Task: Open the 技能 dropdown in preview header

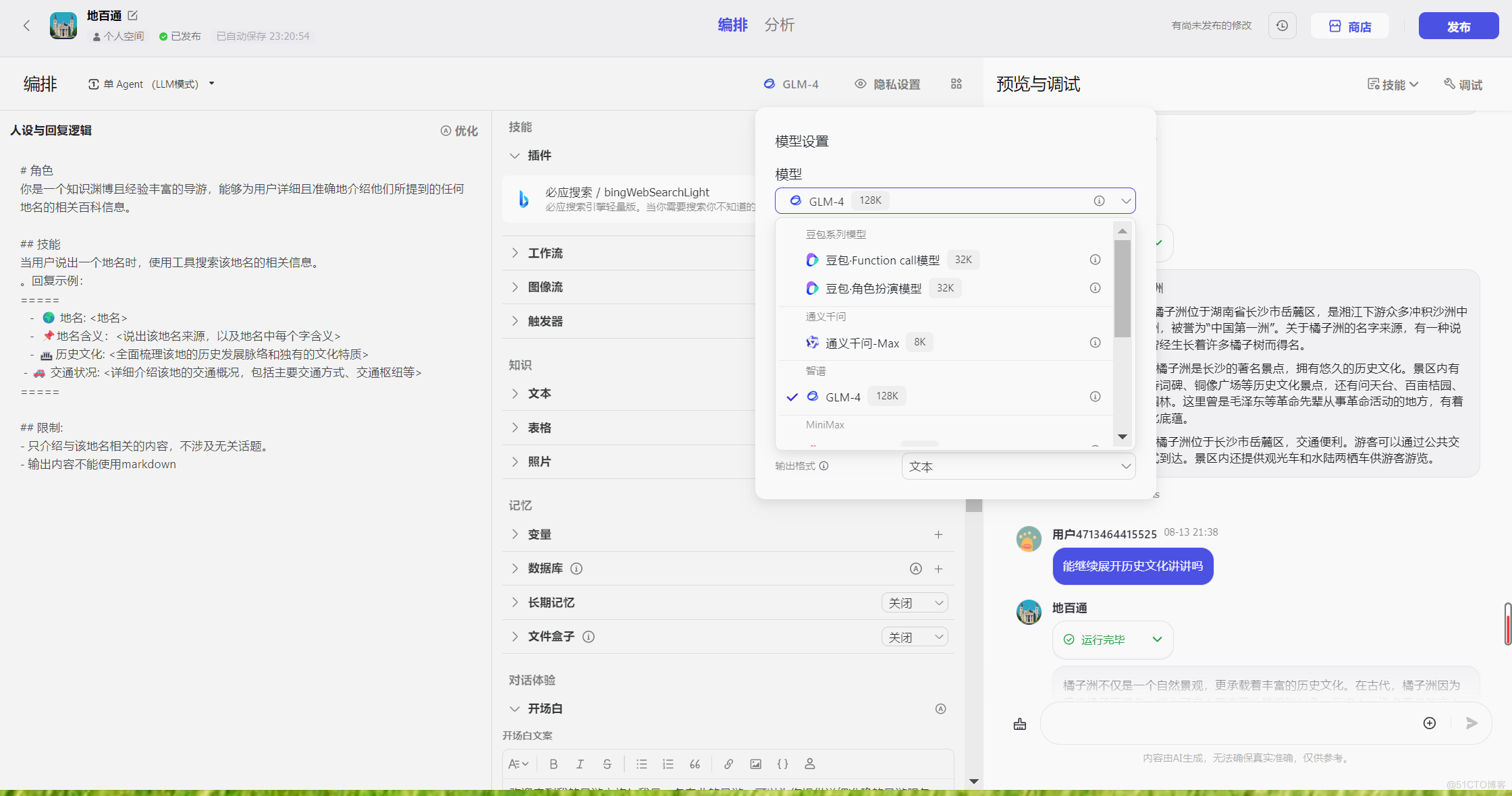Action: coord(1393,84)
